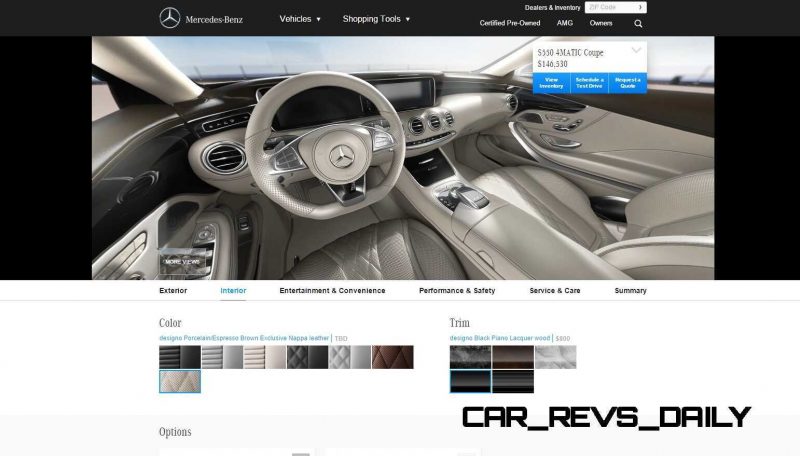Choose the light grey quilted leather swatch
The width and height of the screenshot is (800, 456).
[350, 357]
